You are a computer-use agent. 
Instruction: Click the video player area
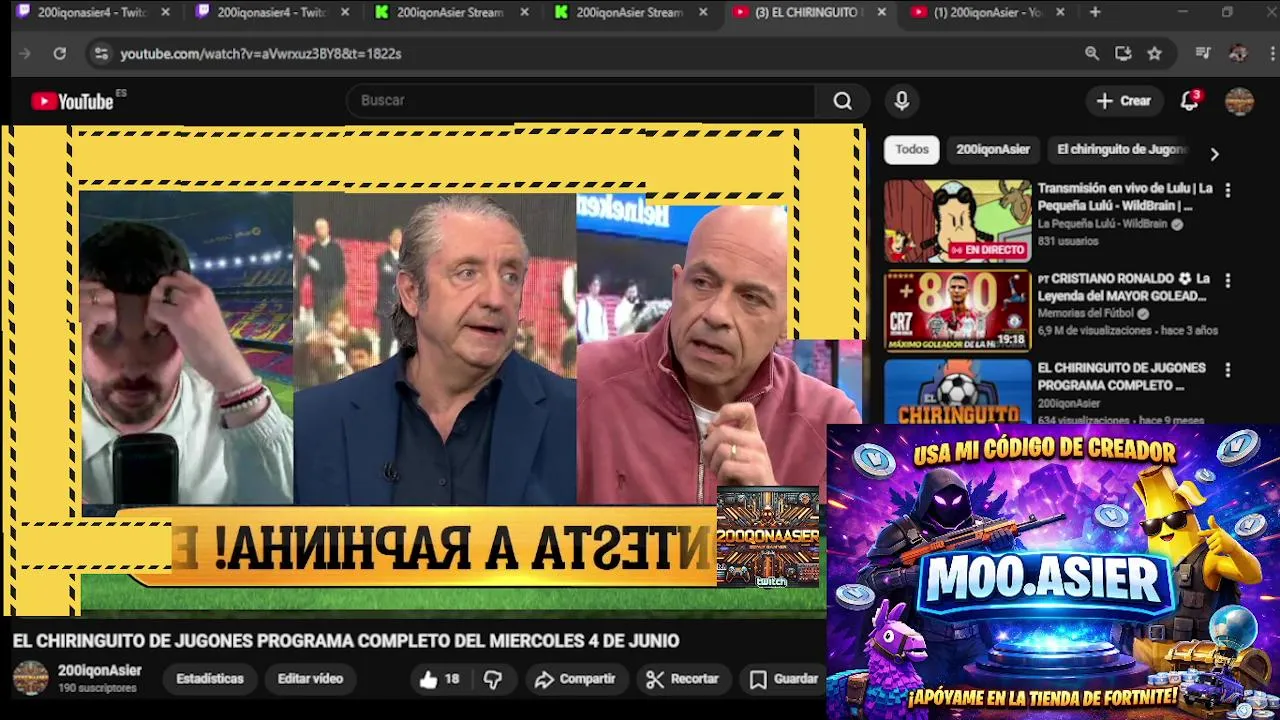pos(432,370)
